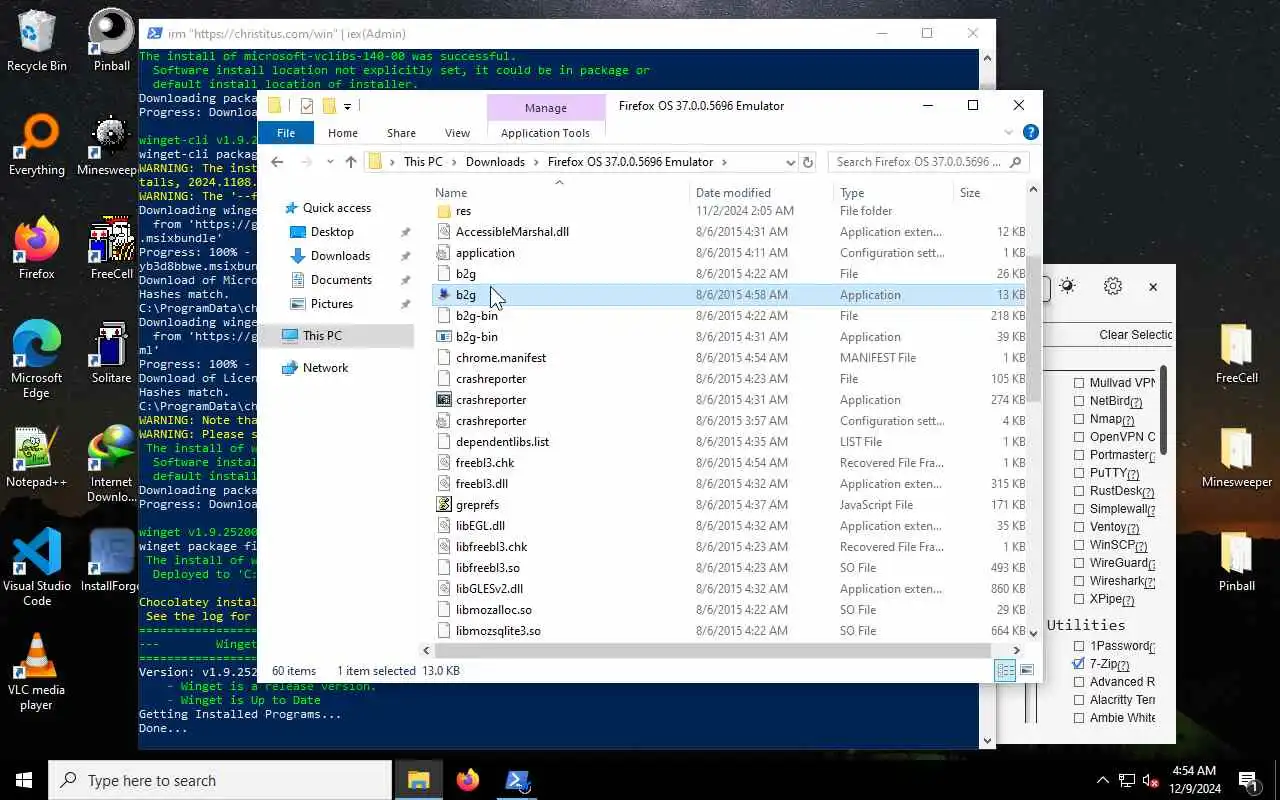The image size is (1280, 800).
Task: Open the View ribbon tab
Action: coord(457,133)
